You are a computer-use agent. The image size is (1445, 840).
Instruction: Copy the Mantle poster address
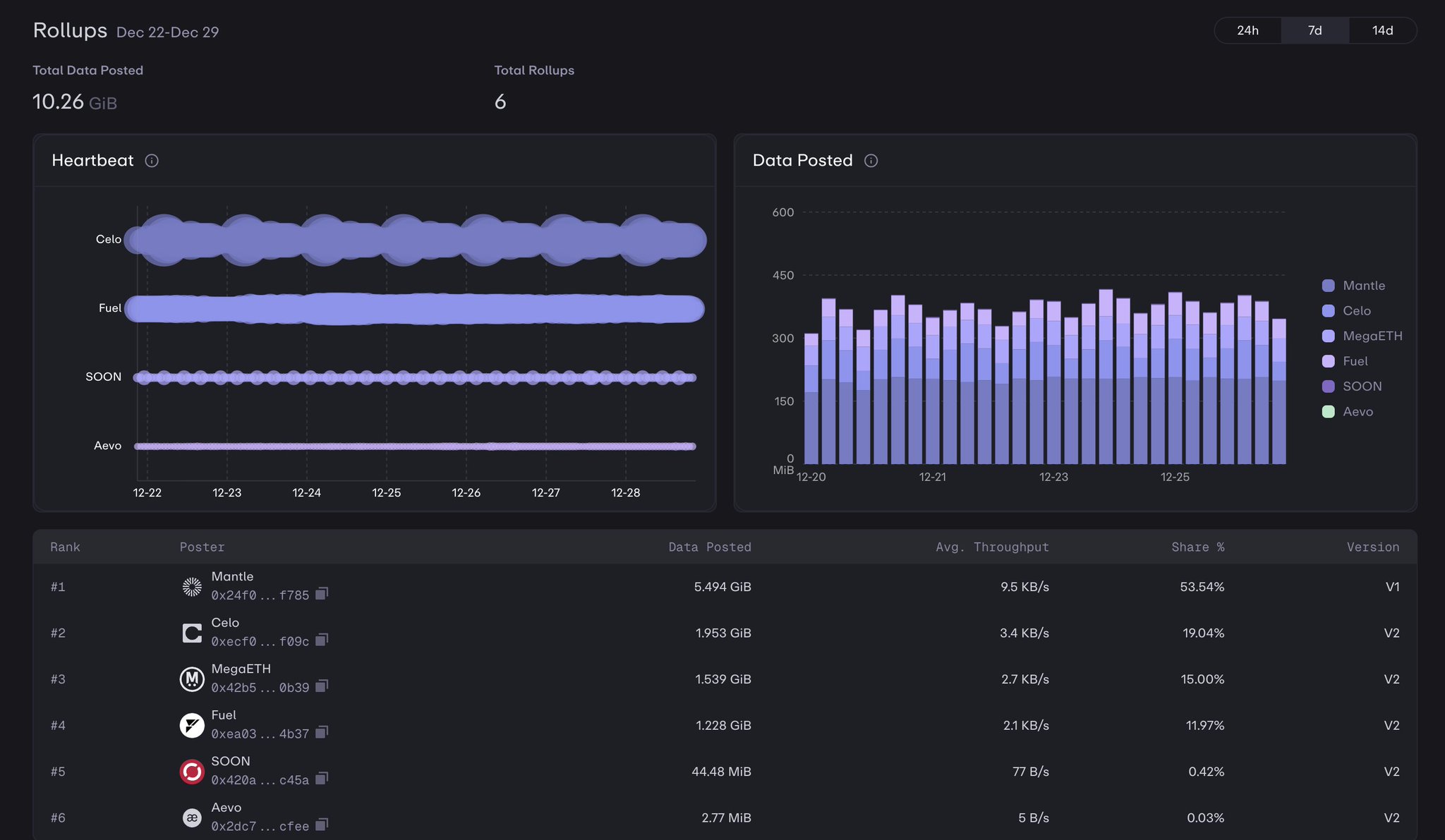tap(322, 594)
